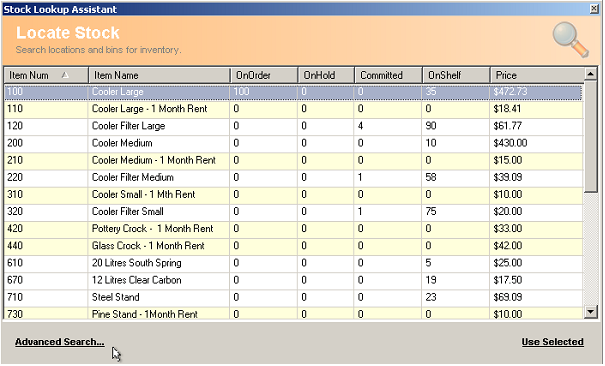The height and width of the screenshot is (366, 605).
Task: Click item number 220
Action: [15, 177]
